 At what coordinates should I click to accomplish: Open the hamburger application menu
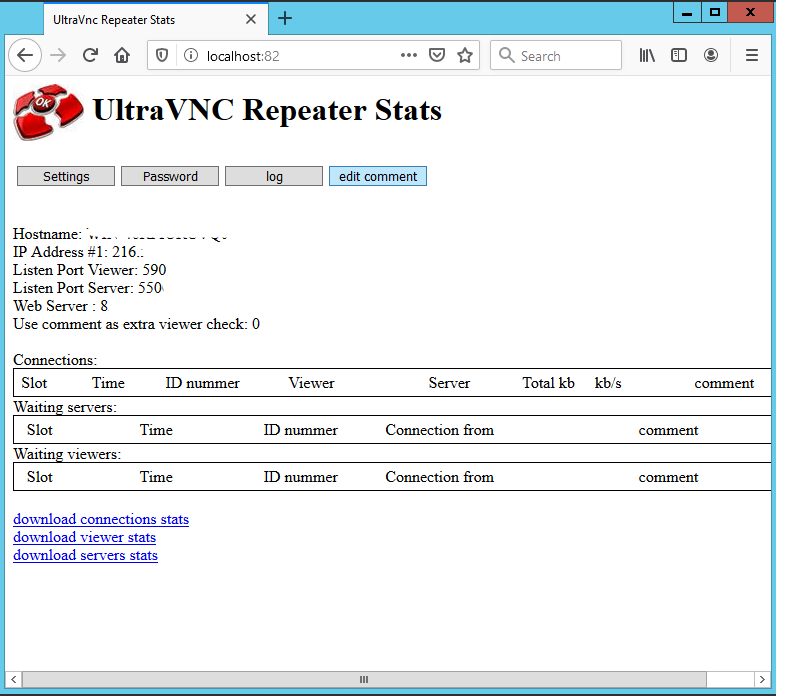(752, 55)
